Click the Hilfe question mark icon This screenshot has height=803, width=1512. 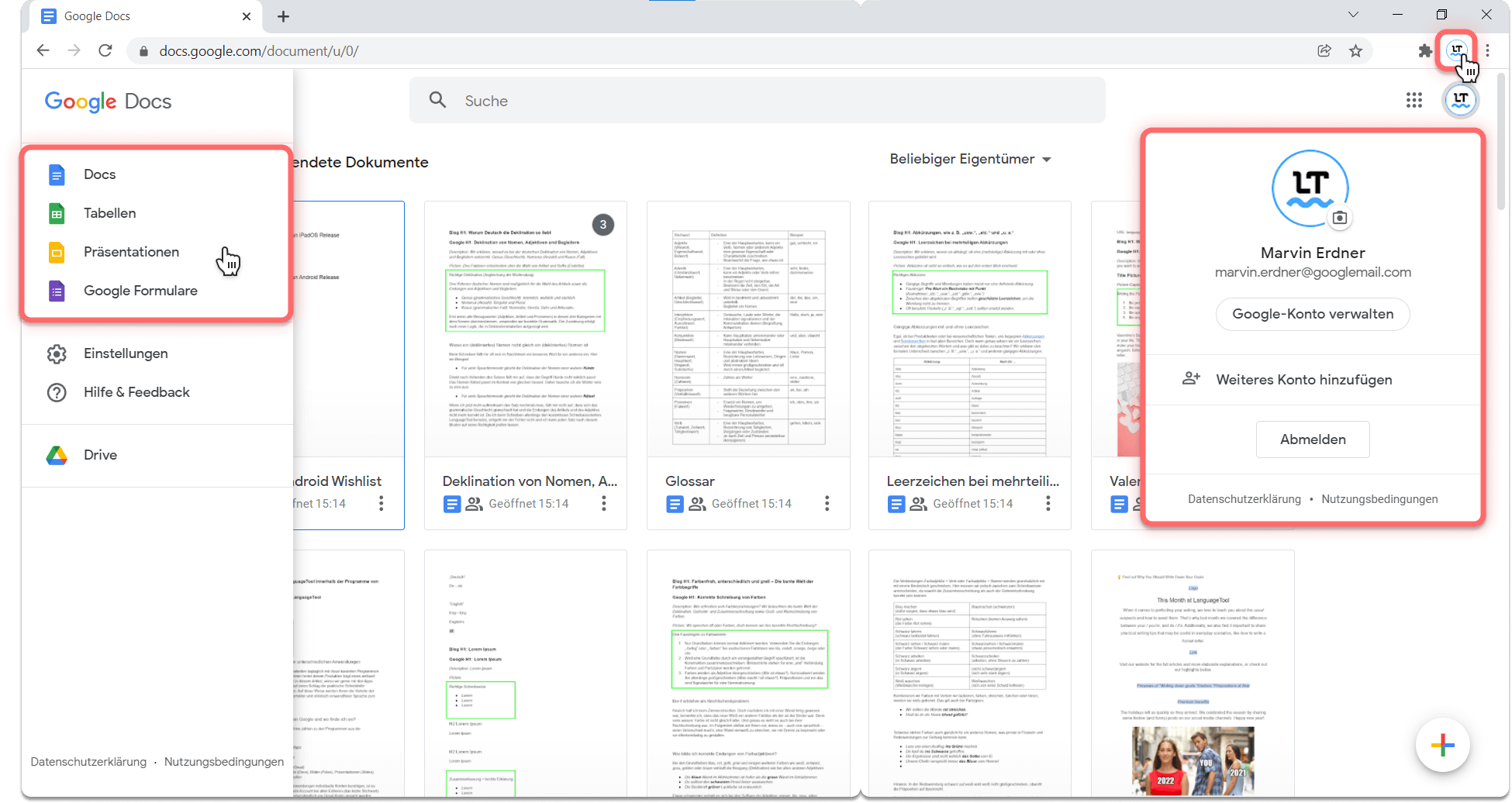pyautogui.click(x=57, y=392)
